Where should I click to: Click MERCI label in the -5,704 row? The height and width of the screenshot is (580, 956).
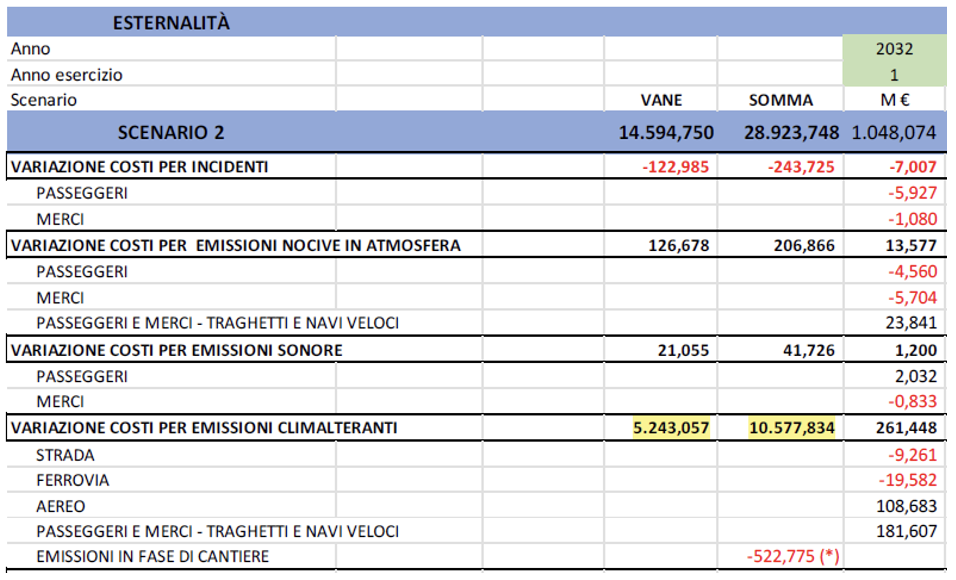[x=60, y=298]
